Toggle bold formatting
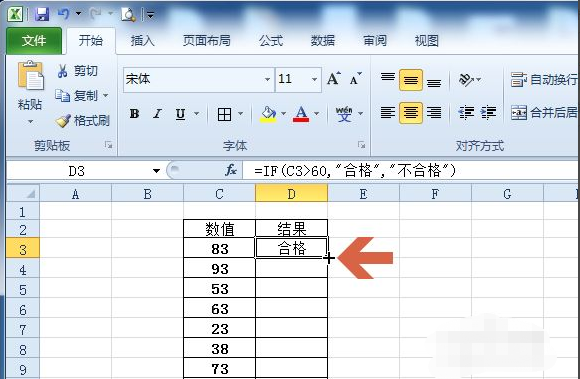This screenshot has width=580, height=379. pos(134,114)
